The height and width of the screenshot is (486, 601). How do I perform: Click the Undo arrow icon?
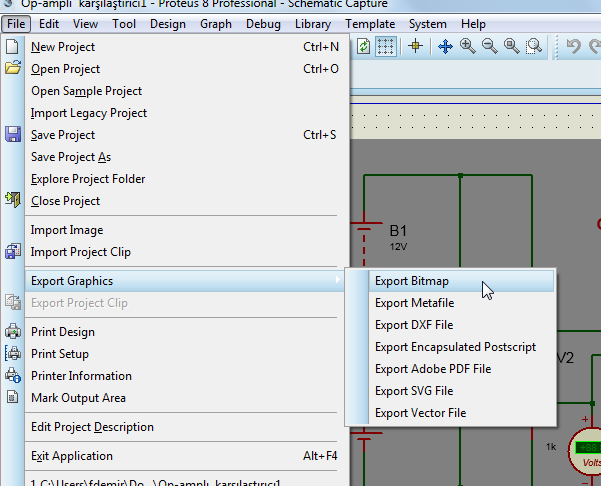click(573, 46)
